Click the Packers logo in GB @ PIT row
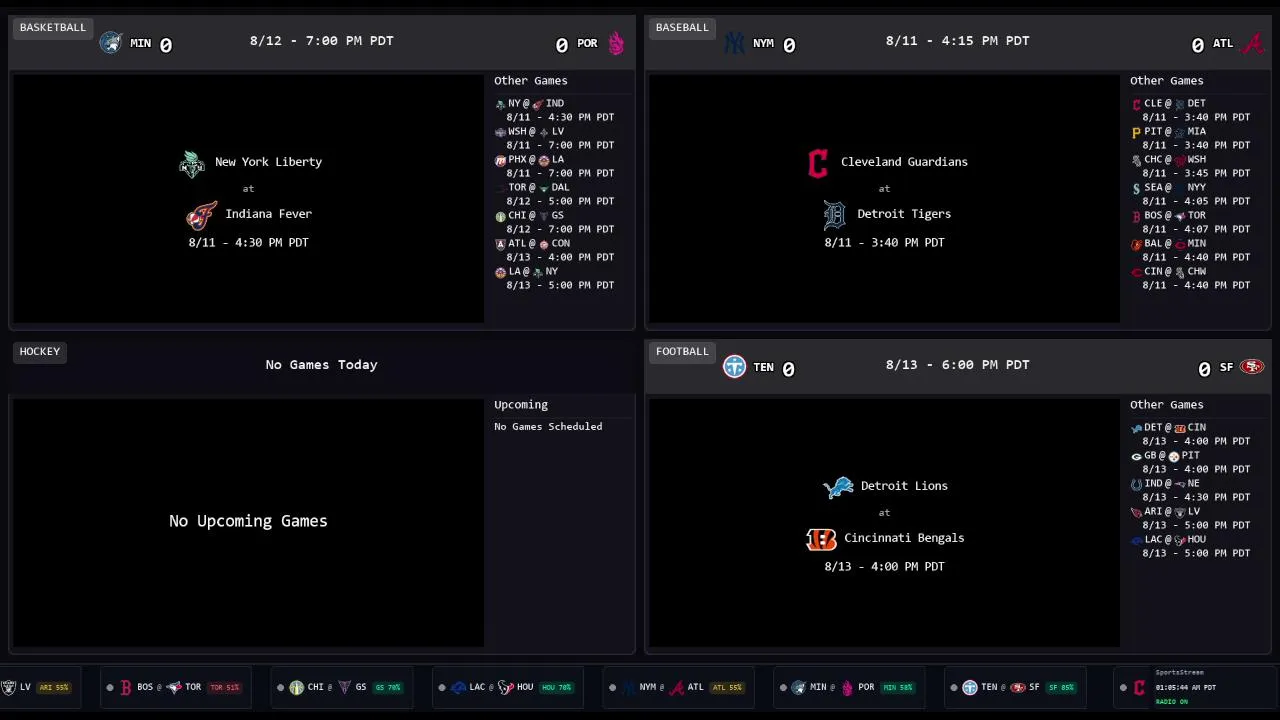The height and width of the screenshot is (720, 1280). (x=1136, y=456)
